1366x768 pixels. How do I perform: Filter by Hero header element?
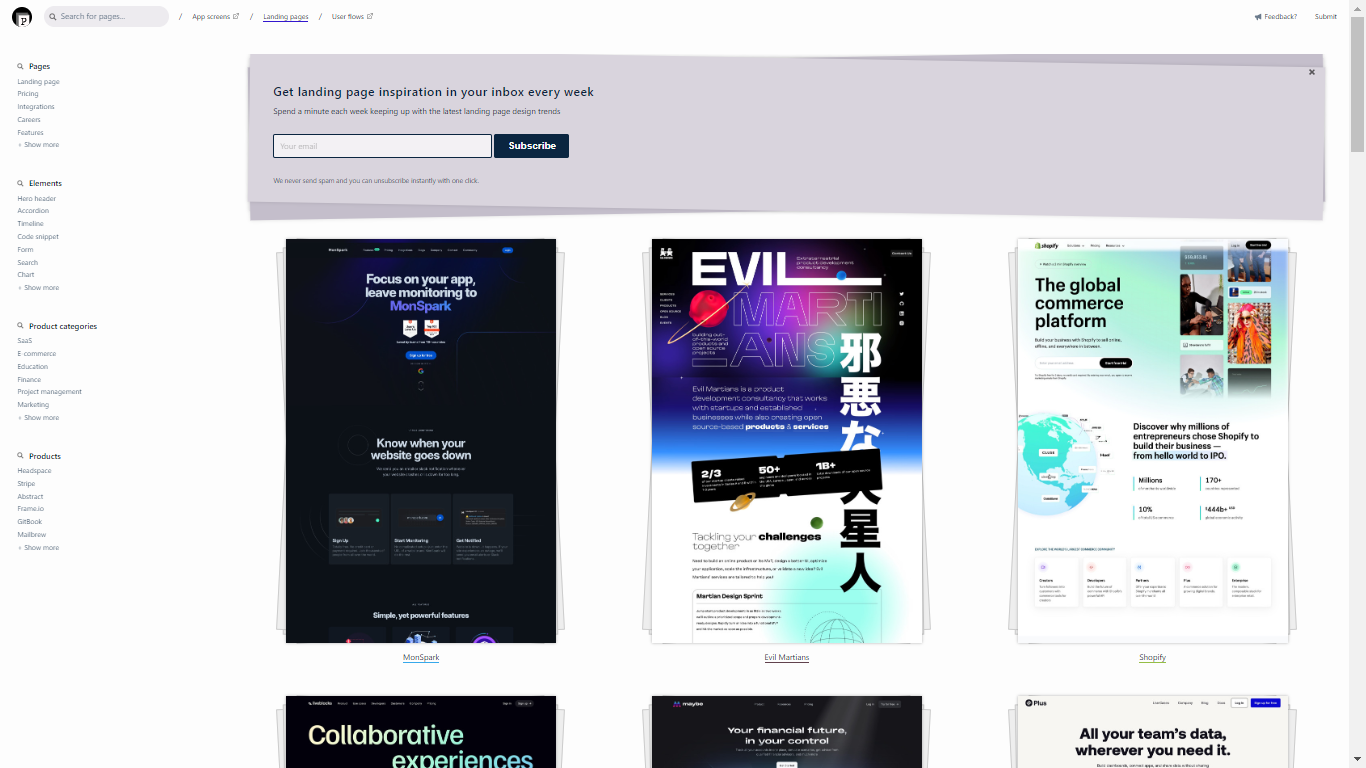tap(37, 199)
